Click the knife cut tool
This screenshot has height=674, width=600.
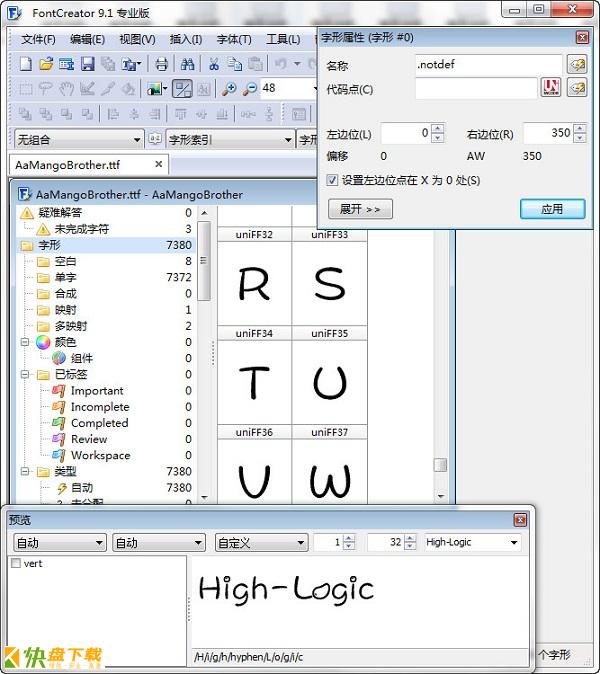[x=108, y=89]
